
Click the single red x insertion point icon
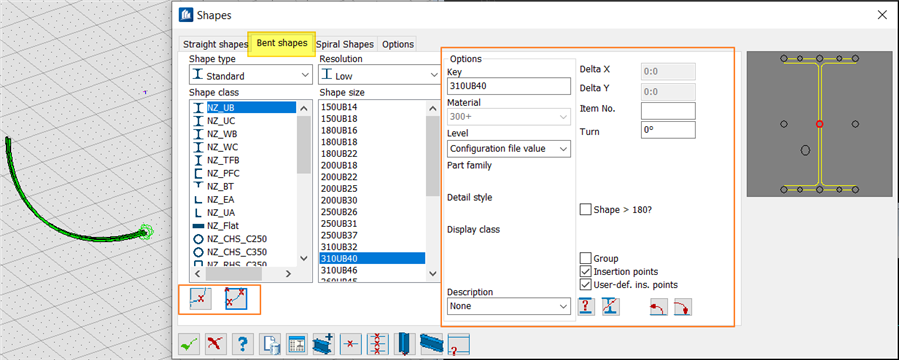click(x=350, y=344)
